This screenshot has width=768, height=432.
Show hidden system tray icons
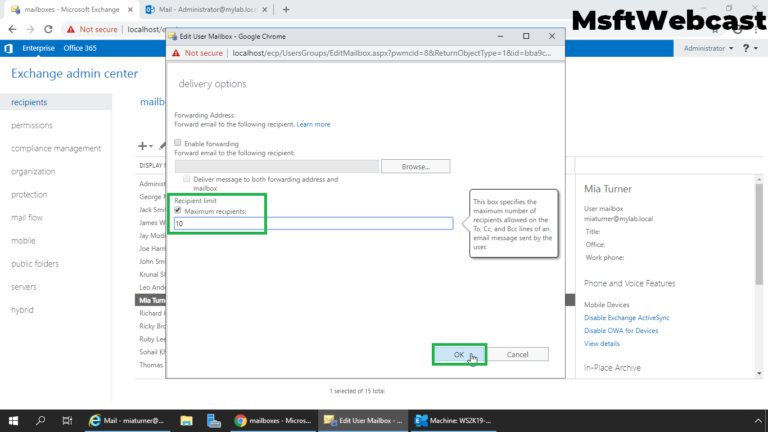[x=758, y=420]
